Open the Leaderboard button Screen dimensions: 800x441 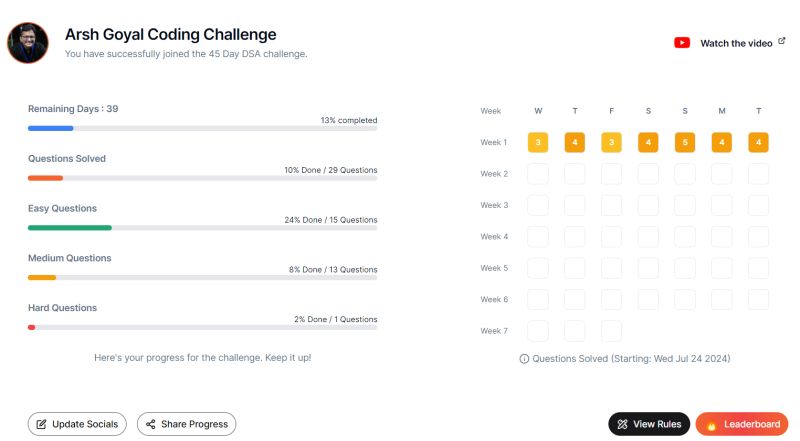(x=742, y=424)
